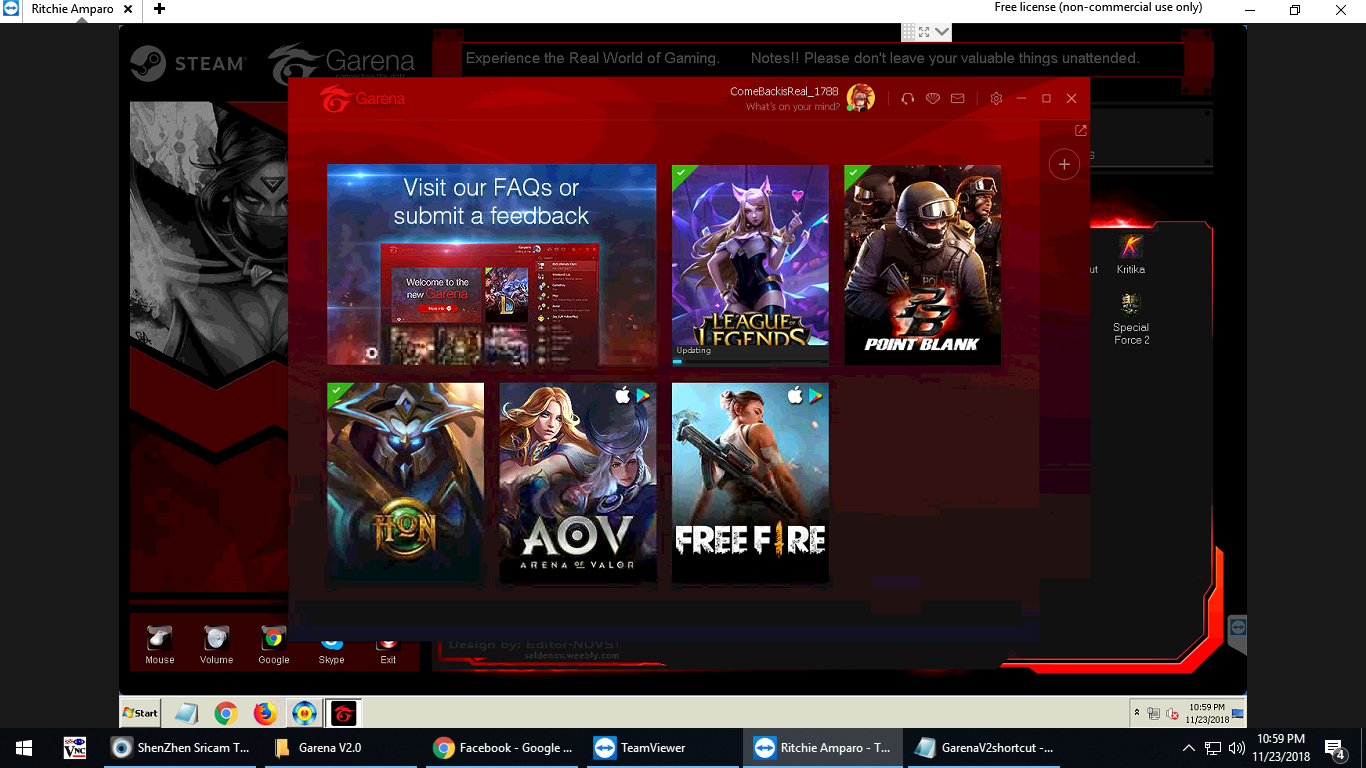
Task: Click the blue round icon in remote taskbar
Action: pos(304,713)
